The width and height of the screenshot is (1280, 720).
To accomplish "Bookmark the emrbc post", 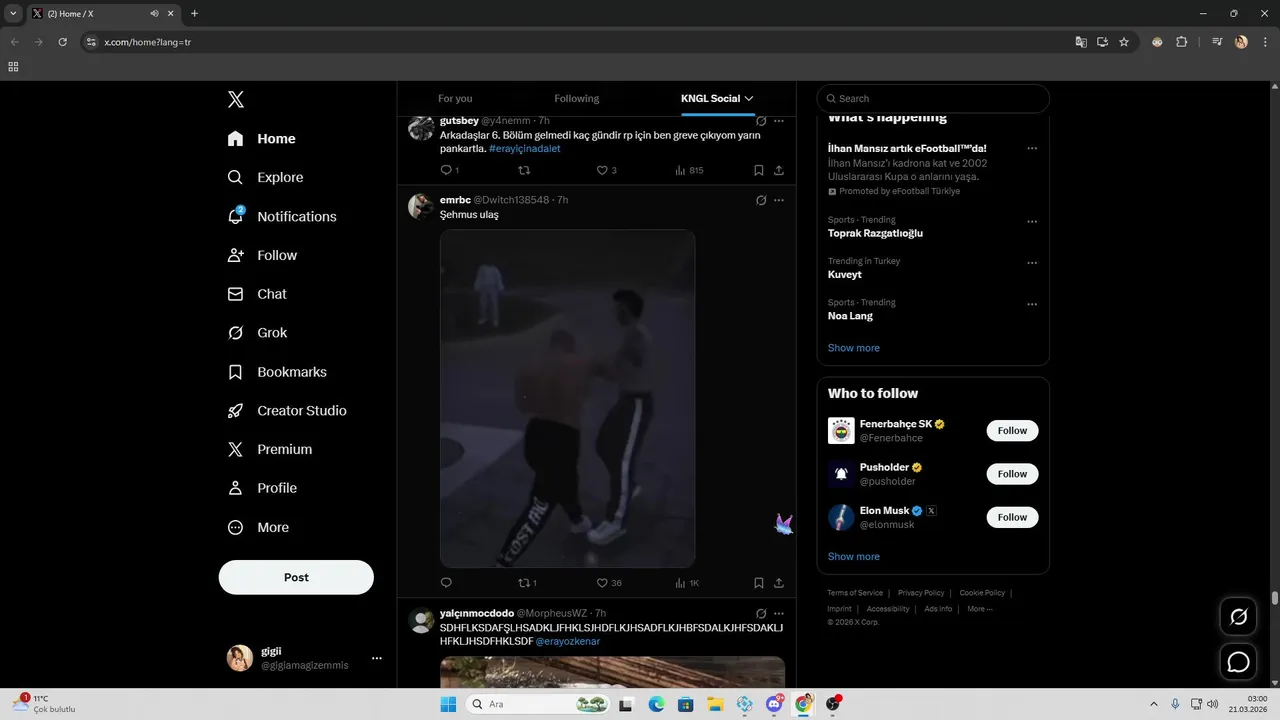I will coord(759,583).
